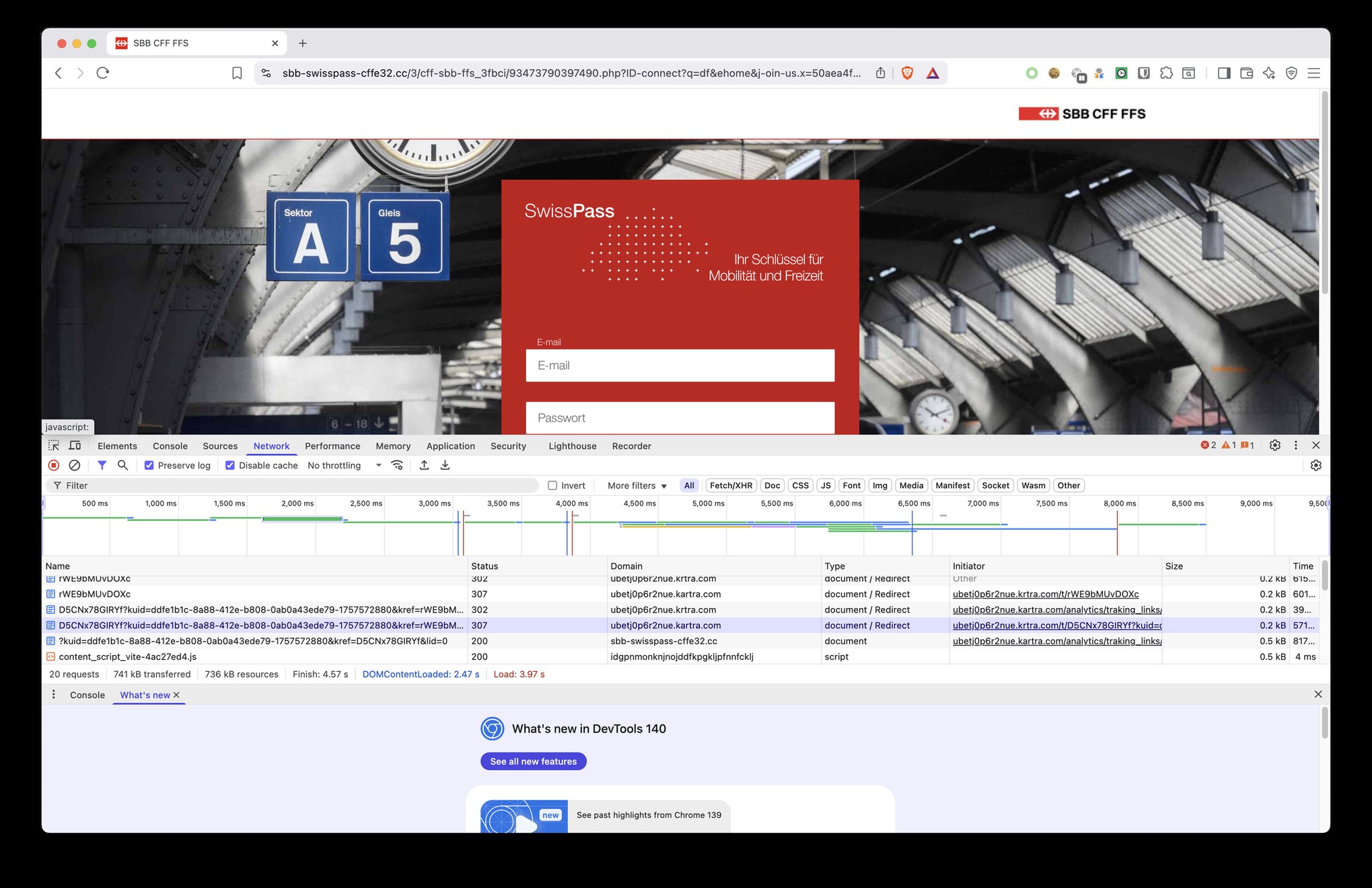Open the Application tab
The height and width of the screenshot is (888, 1372).
pos(450,446)
